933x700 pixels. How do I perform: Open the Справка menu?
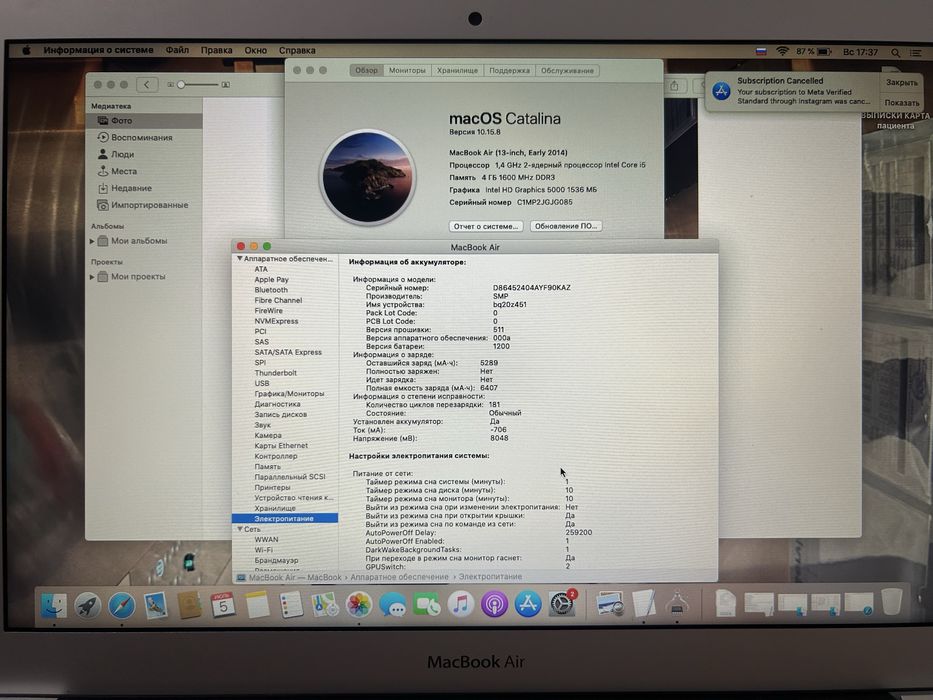point(297,51)
